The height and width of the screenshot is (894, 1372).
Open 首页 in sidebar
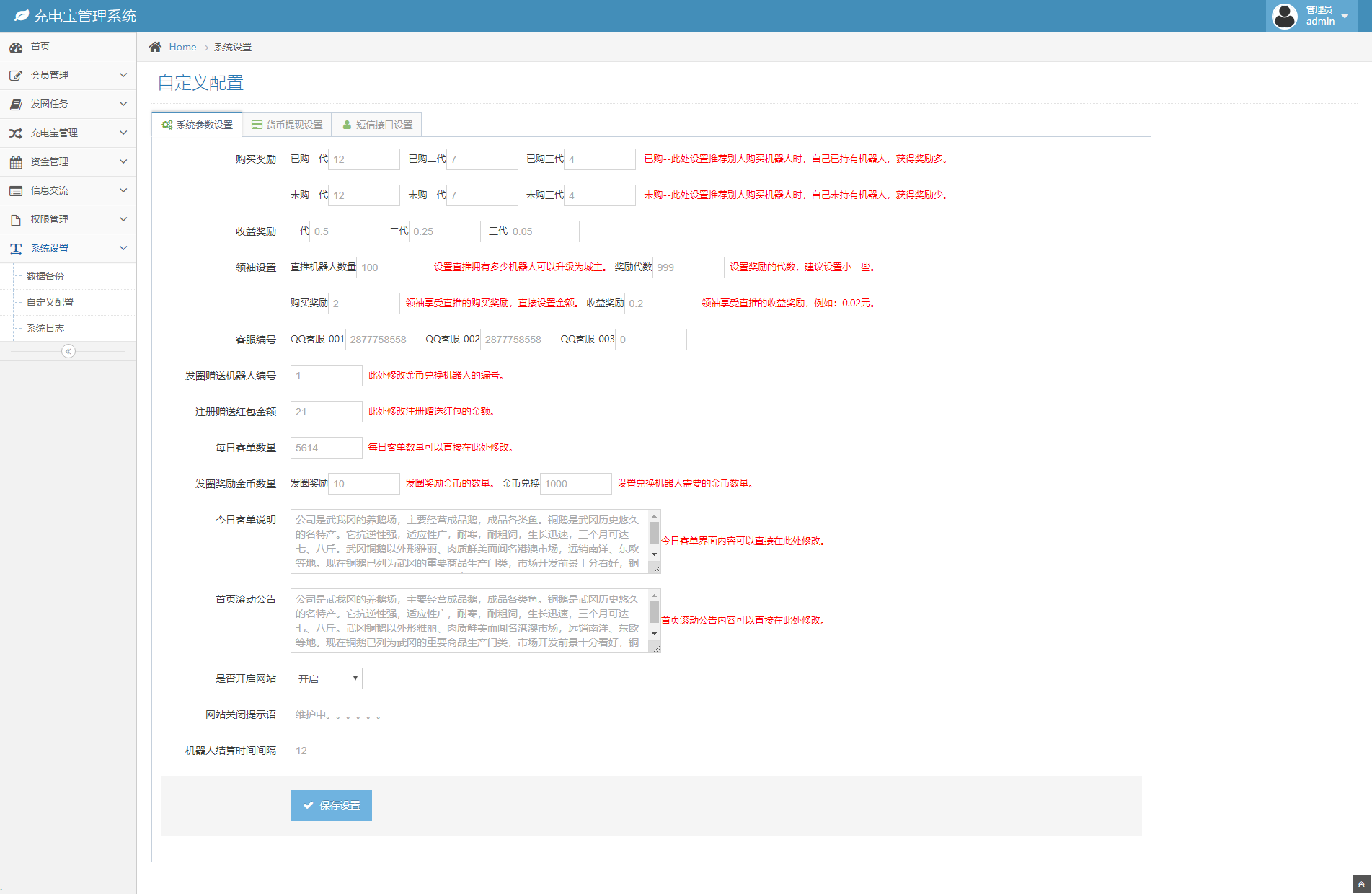(x=68, y=47)
